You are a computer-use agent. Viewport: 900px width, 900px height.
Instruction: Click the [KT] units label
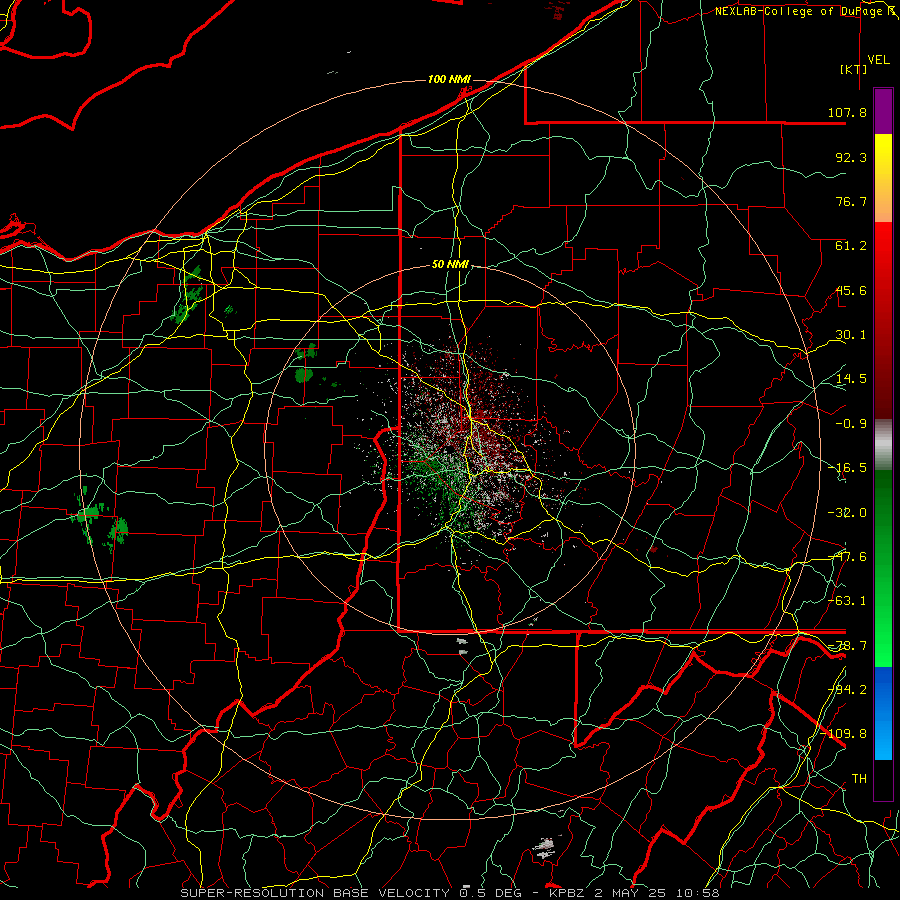pos(853,69)
